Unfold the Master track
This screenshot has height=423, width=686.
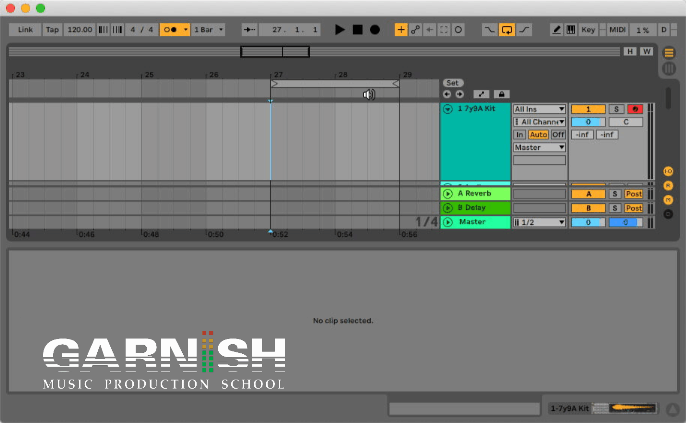[x=448, y=222]
